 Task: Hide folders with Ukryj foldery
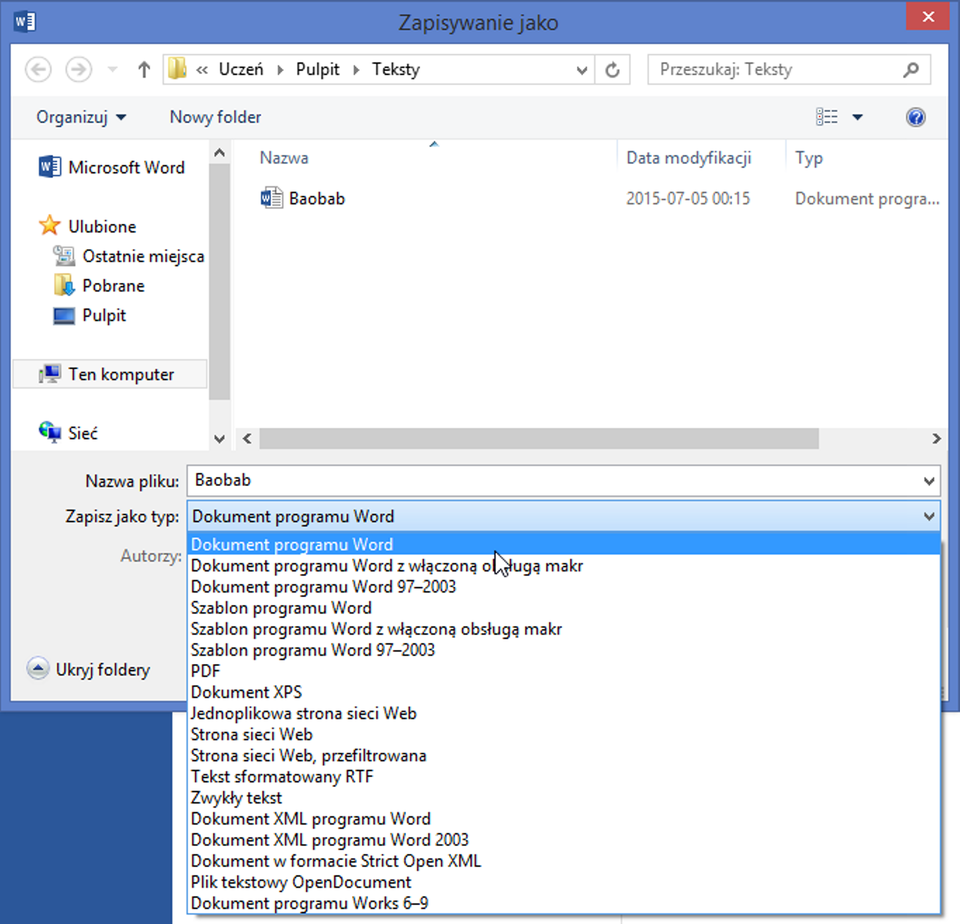(x=89, y=669)
